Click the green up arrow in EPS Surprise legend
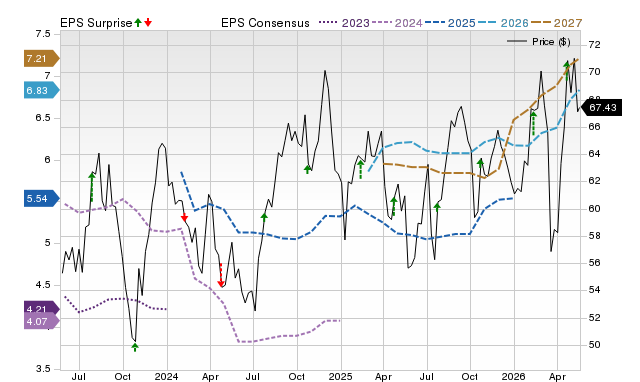 [x=138, y=22]
